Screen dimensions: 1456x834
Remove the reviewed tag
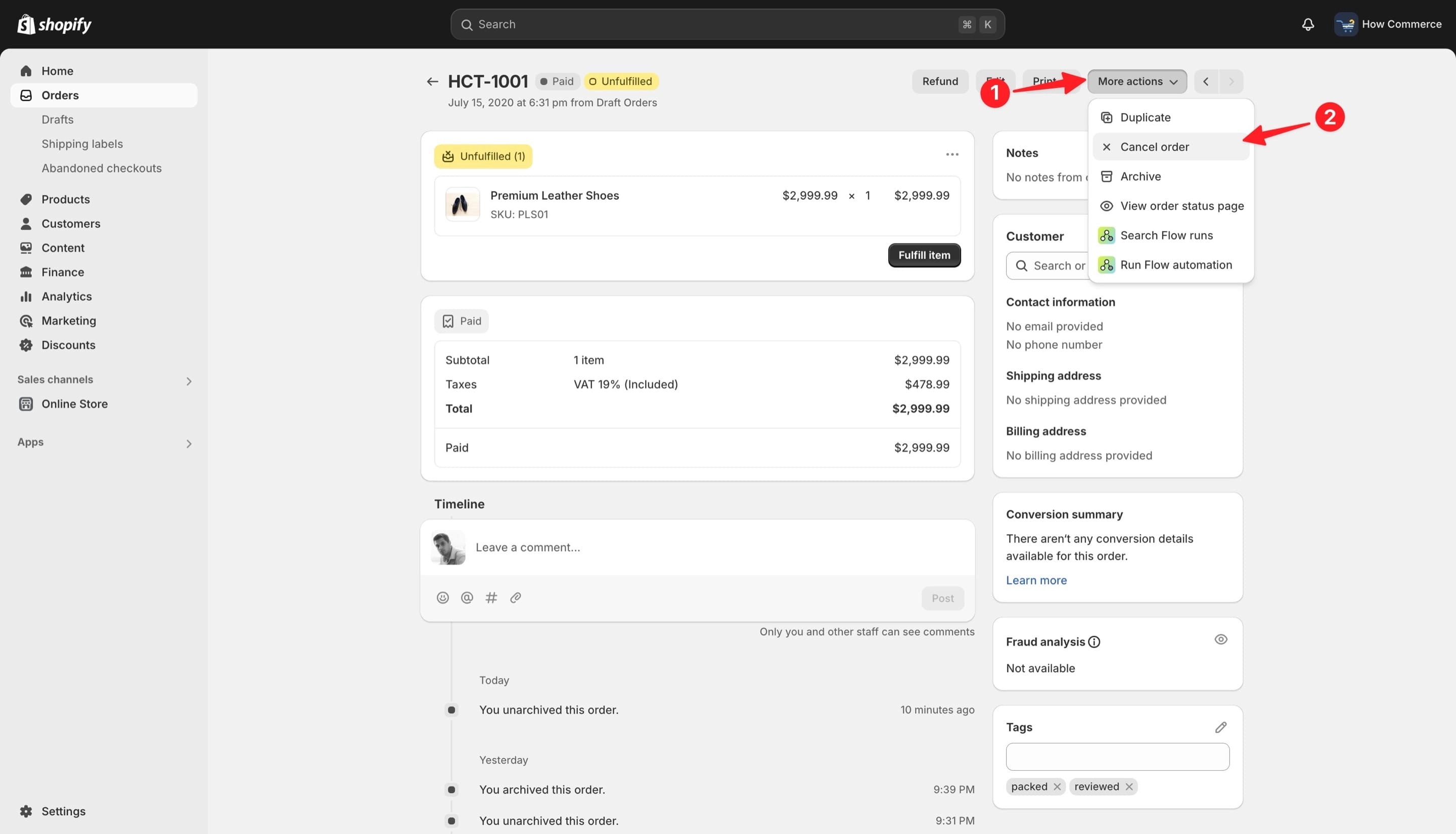tap(1128, 786)
